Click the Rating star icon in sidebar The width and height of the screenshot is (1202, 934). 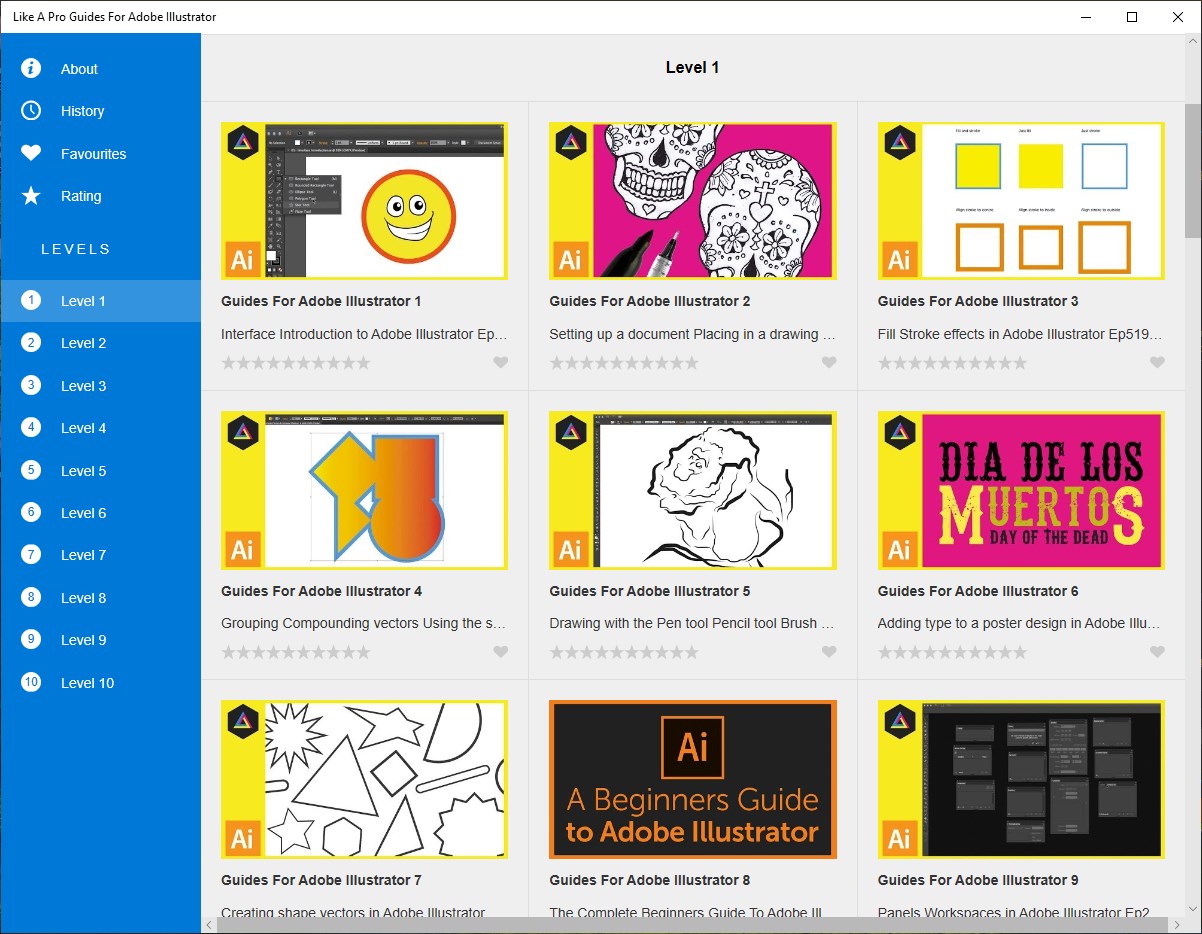[x=31, y=196]
